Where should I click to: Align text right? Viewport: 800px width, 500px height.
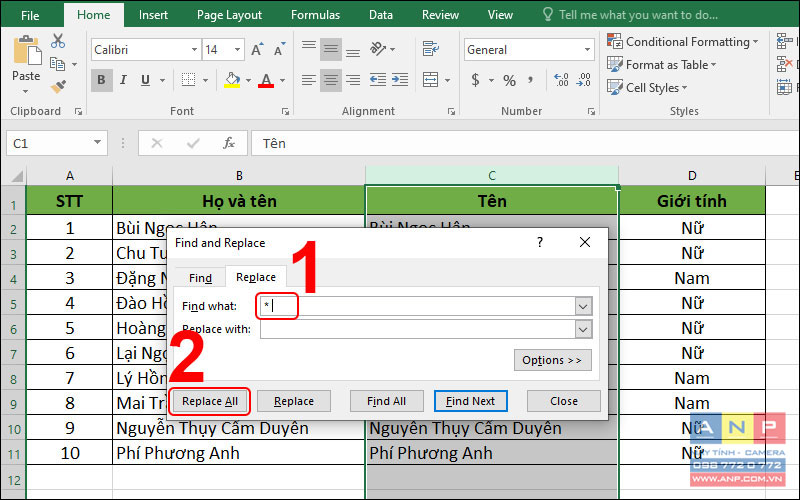(x=353, y=80)
